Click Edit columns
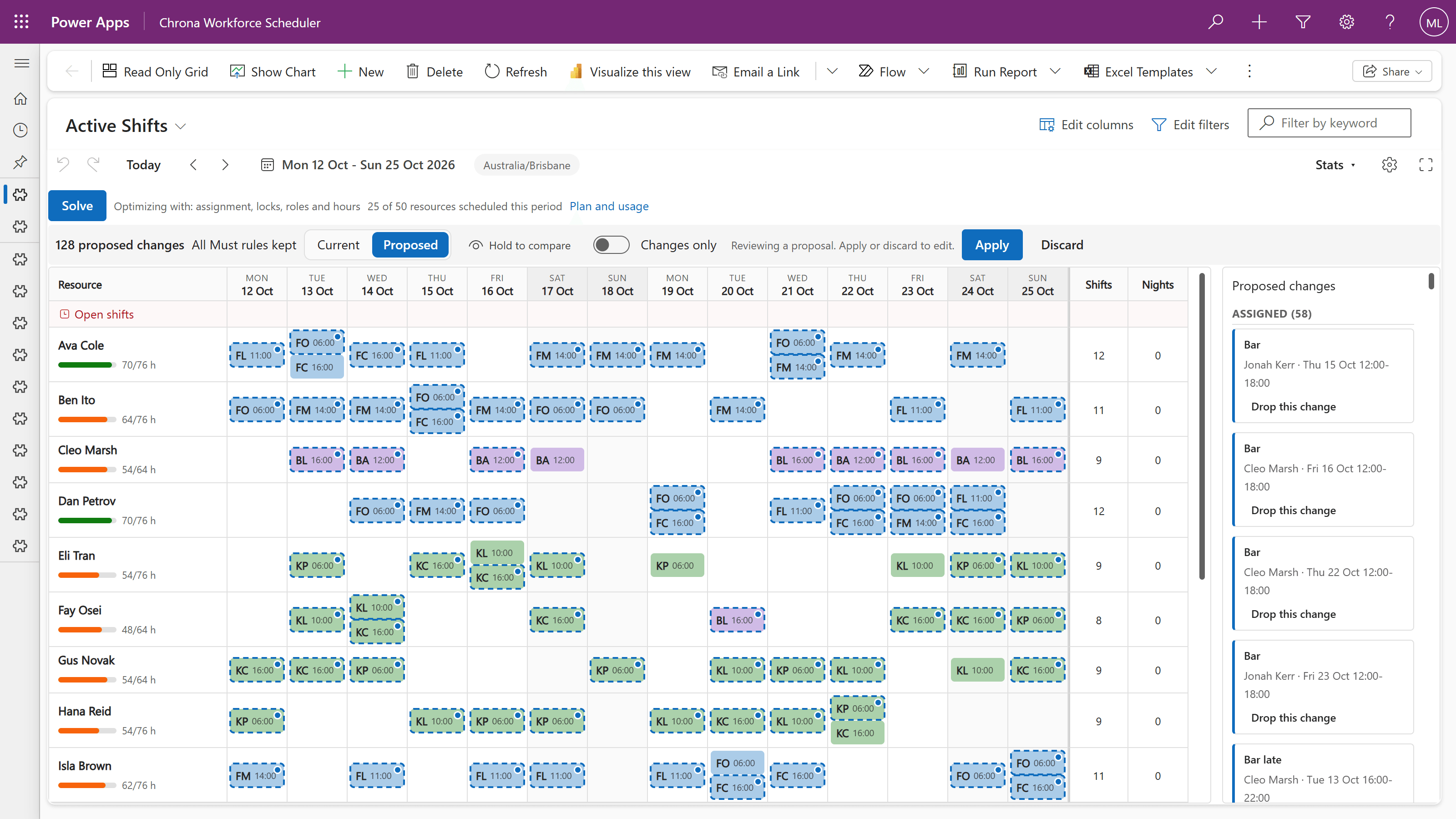The image size is (1456, 819). click(x=1086, y=124)
